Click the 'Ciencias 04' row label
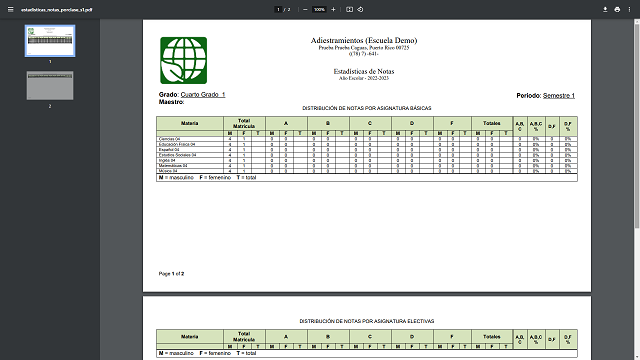The width and height of the screenshot is (640, 360). pyautogui.click(x=169, y=139)
